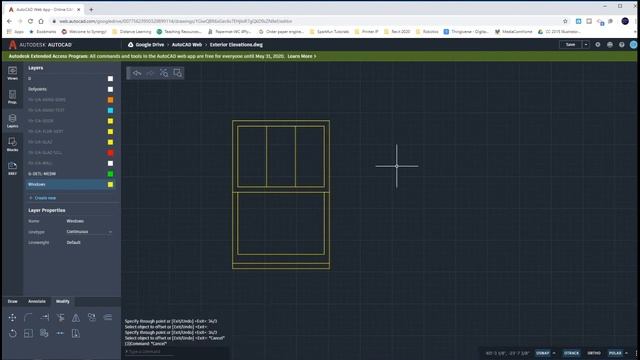This screenshot has width=640, height=360.
Task: Expand OSNAP options arrow
Action: tap(554, 353)
